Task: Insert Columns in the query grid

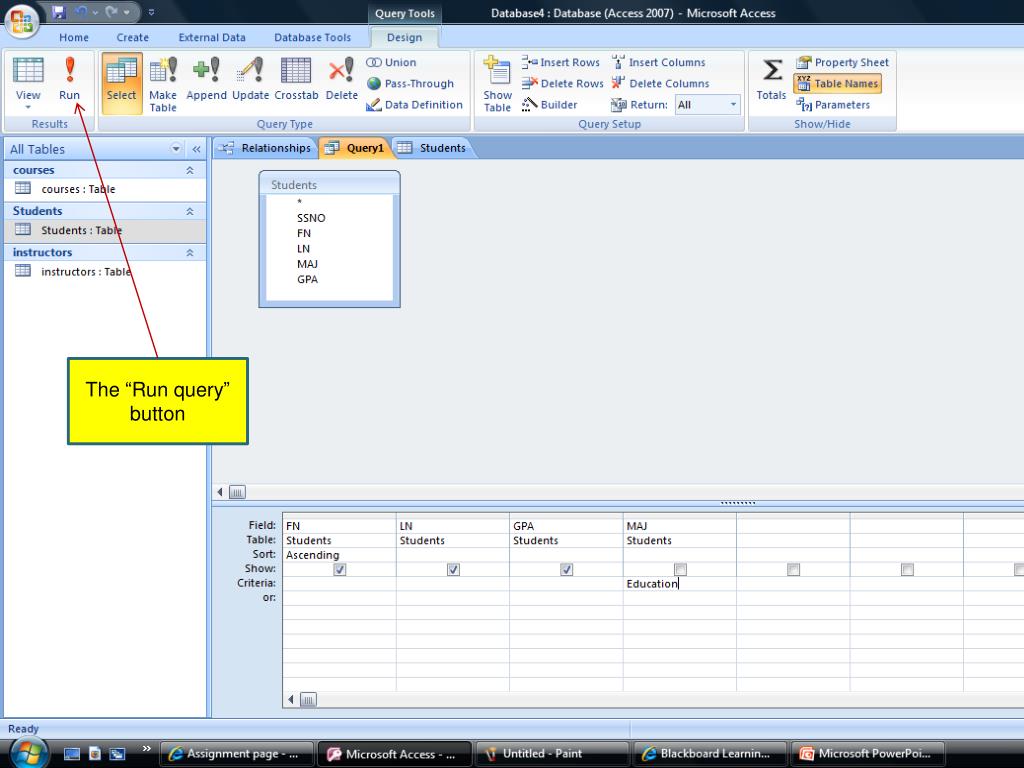Action: click(658, 62)
